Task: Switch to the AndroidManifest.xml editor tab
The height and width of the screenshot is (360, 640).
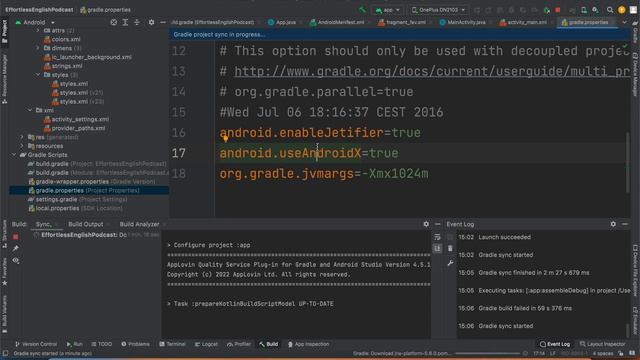Action: coord(337,22)
